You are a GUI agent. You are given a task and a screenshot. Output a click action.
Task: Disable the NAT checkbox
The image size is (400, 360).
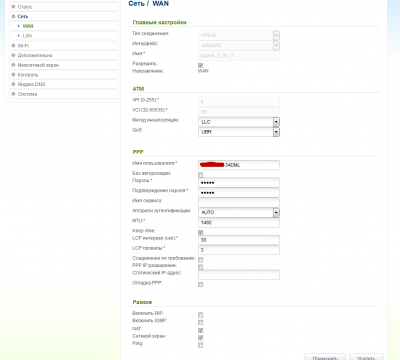201,330
